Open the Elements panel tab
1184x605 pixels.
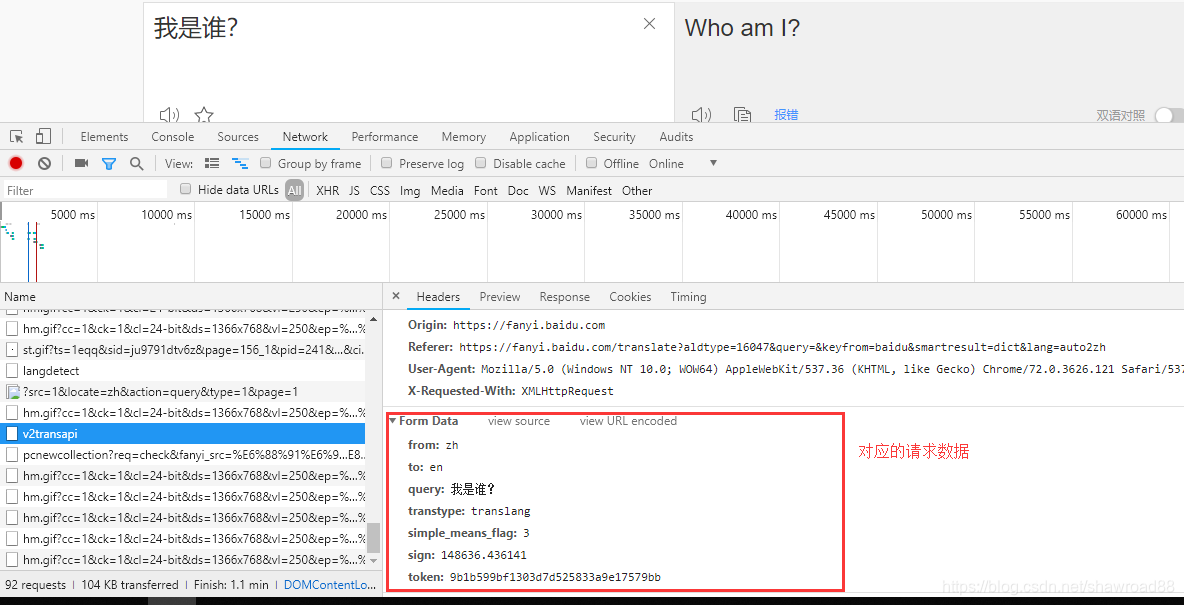tap(104, 137)
